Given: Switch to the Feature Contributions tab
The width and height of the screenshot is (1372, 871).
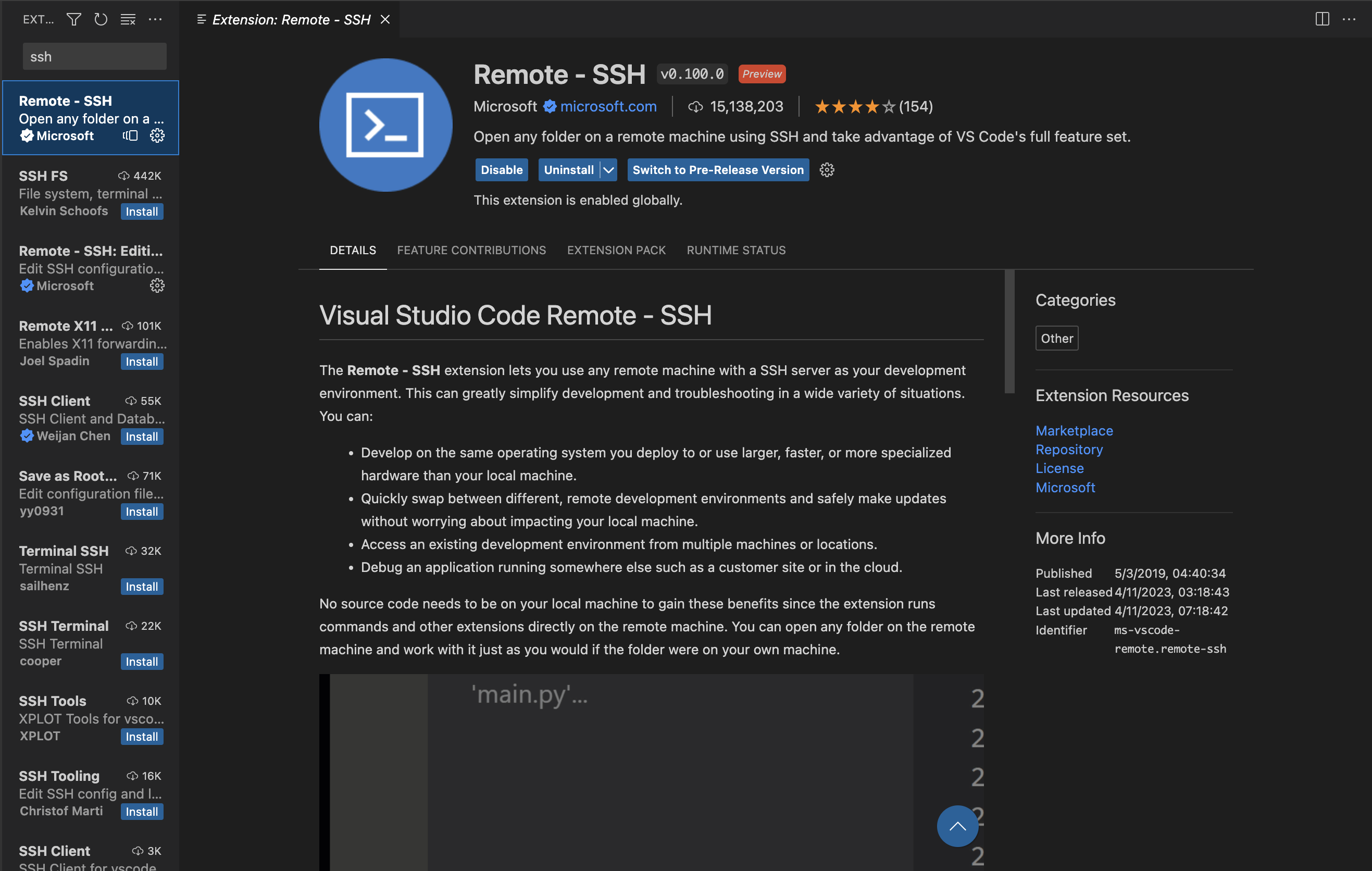Looking at the screenshot, I should [471, 250].
